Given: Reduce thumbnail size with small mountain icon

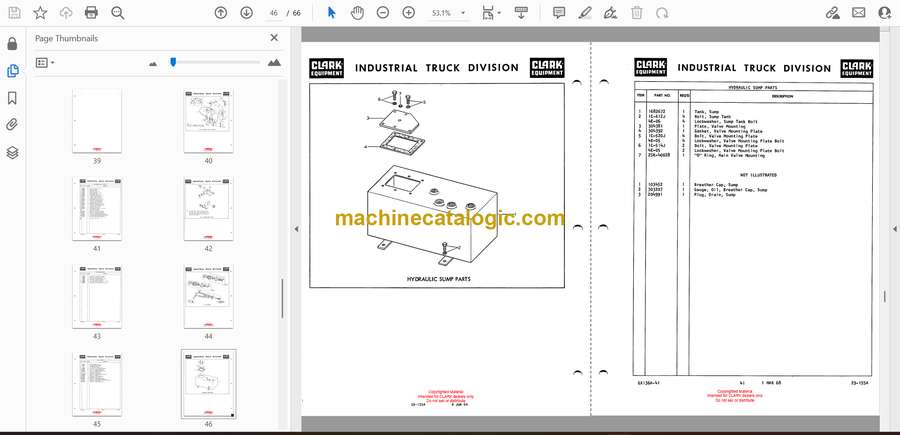Looking at the screenshot, I should (153, 64).
